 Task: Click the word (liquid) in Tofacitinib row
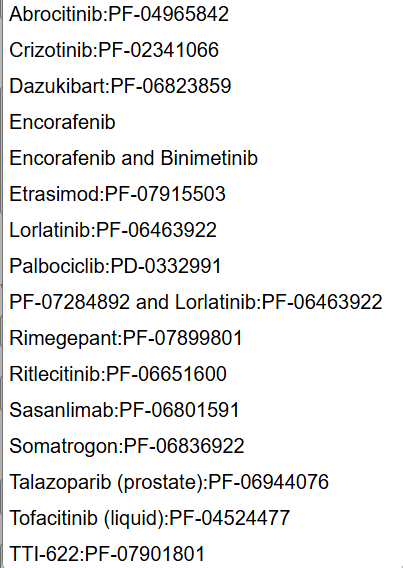135,518
